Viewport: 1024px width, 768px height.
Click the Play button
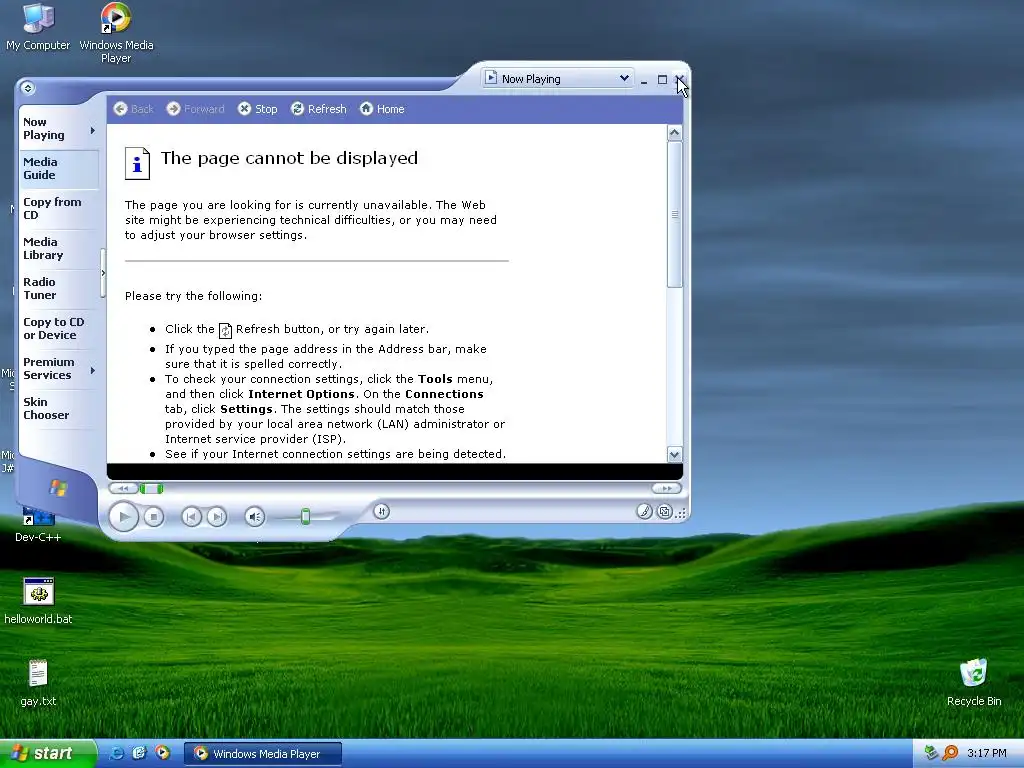pos(123,517)
